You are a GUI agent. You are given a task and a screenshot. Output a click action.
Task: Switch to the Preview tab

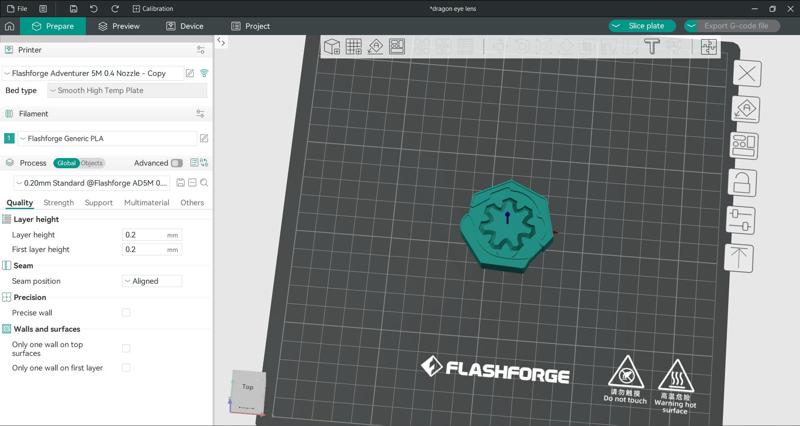(x=119, y=26)
